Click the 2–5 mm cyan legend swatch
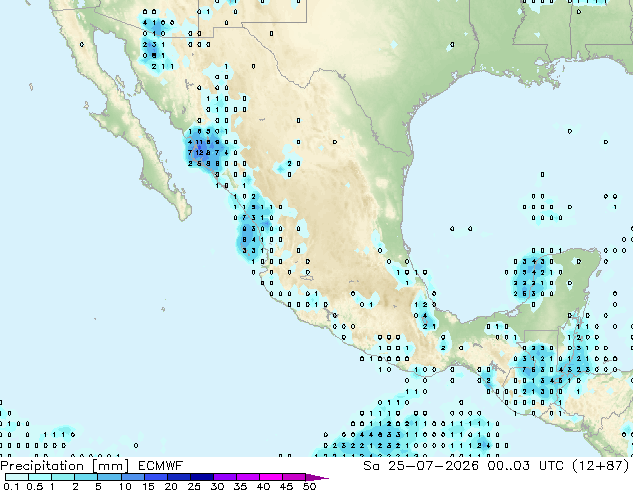The image size is (634, 490). (86, 477)
